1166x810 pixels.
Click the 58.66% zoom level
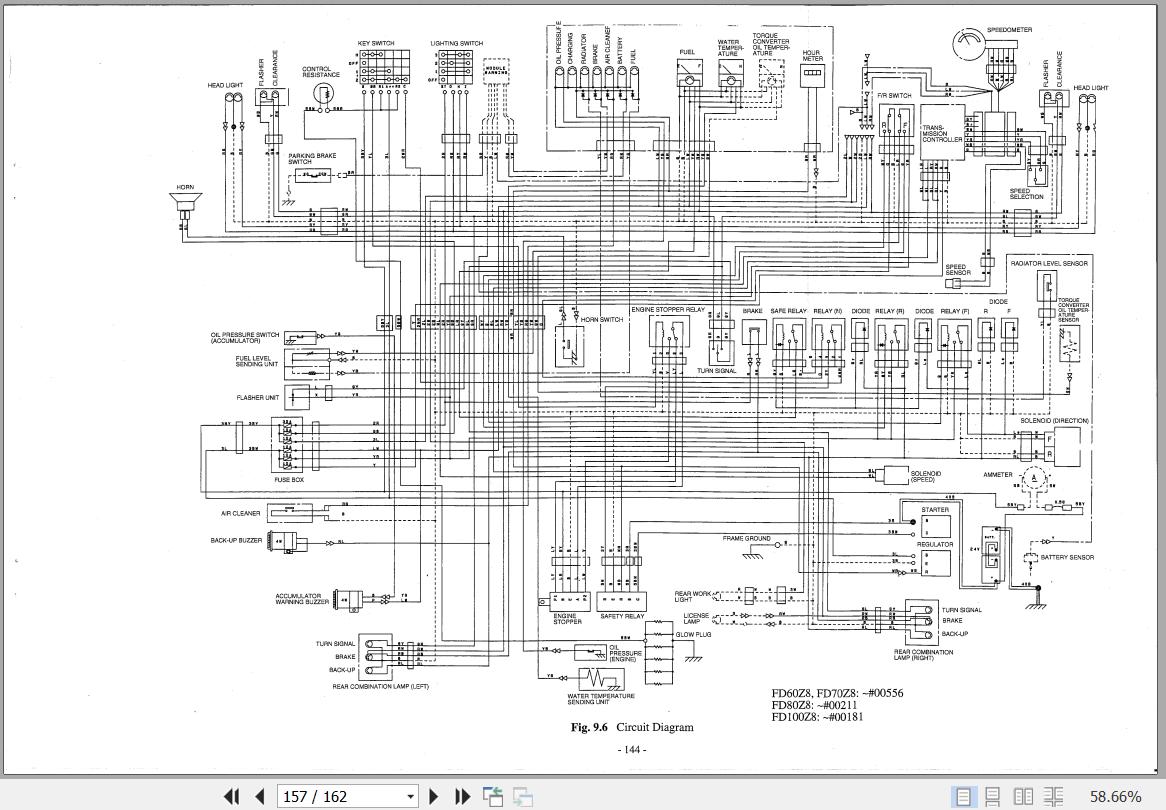(x=1115, y=797)
